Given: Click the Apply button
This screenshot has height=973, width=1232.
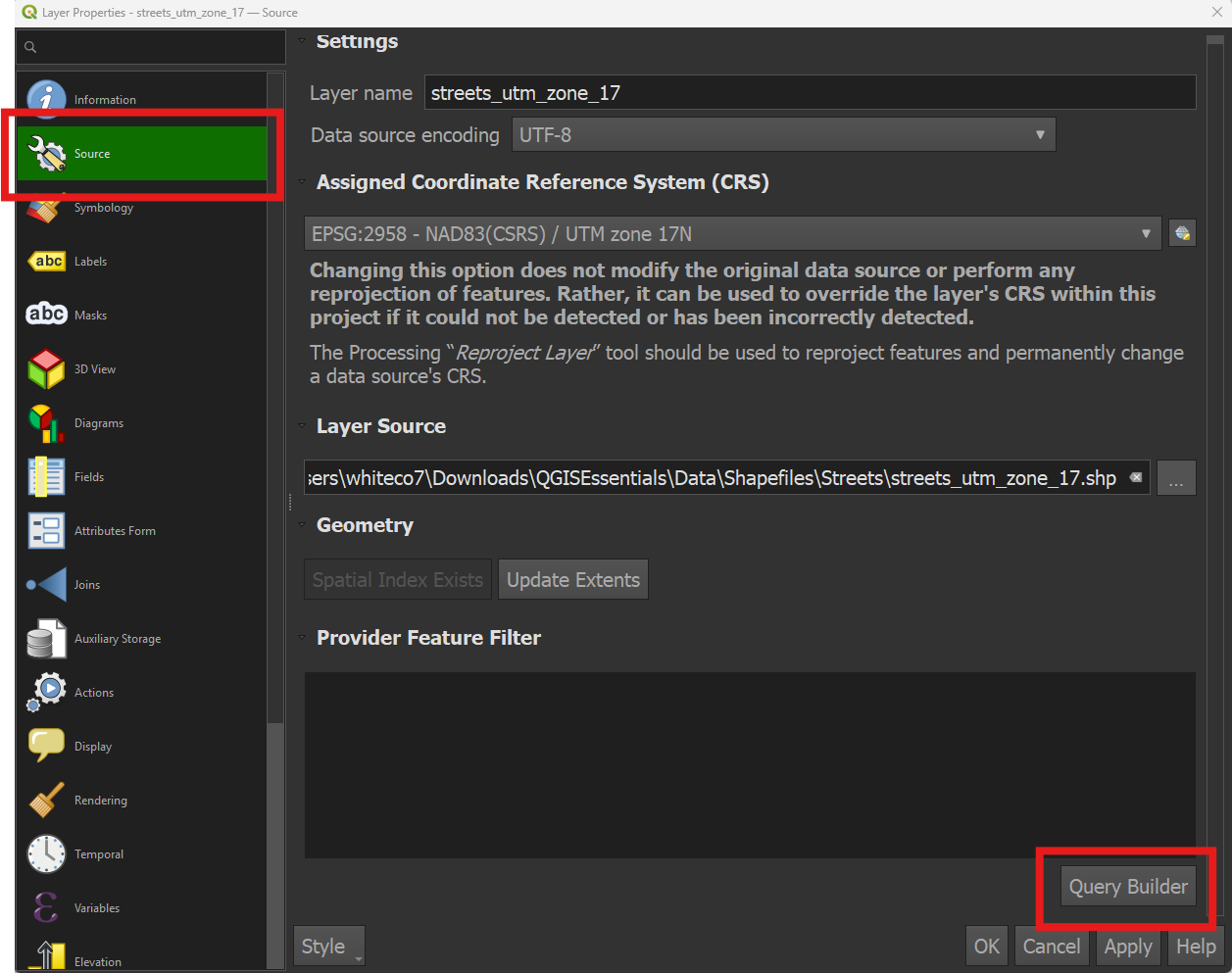Looking at the screenshot, I should [1128, 947].
